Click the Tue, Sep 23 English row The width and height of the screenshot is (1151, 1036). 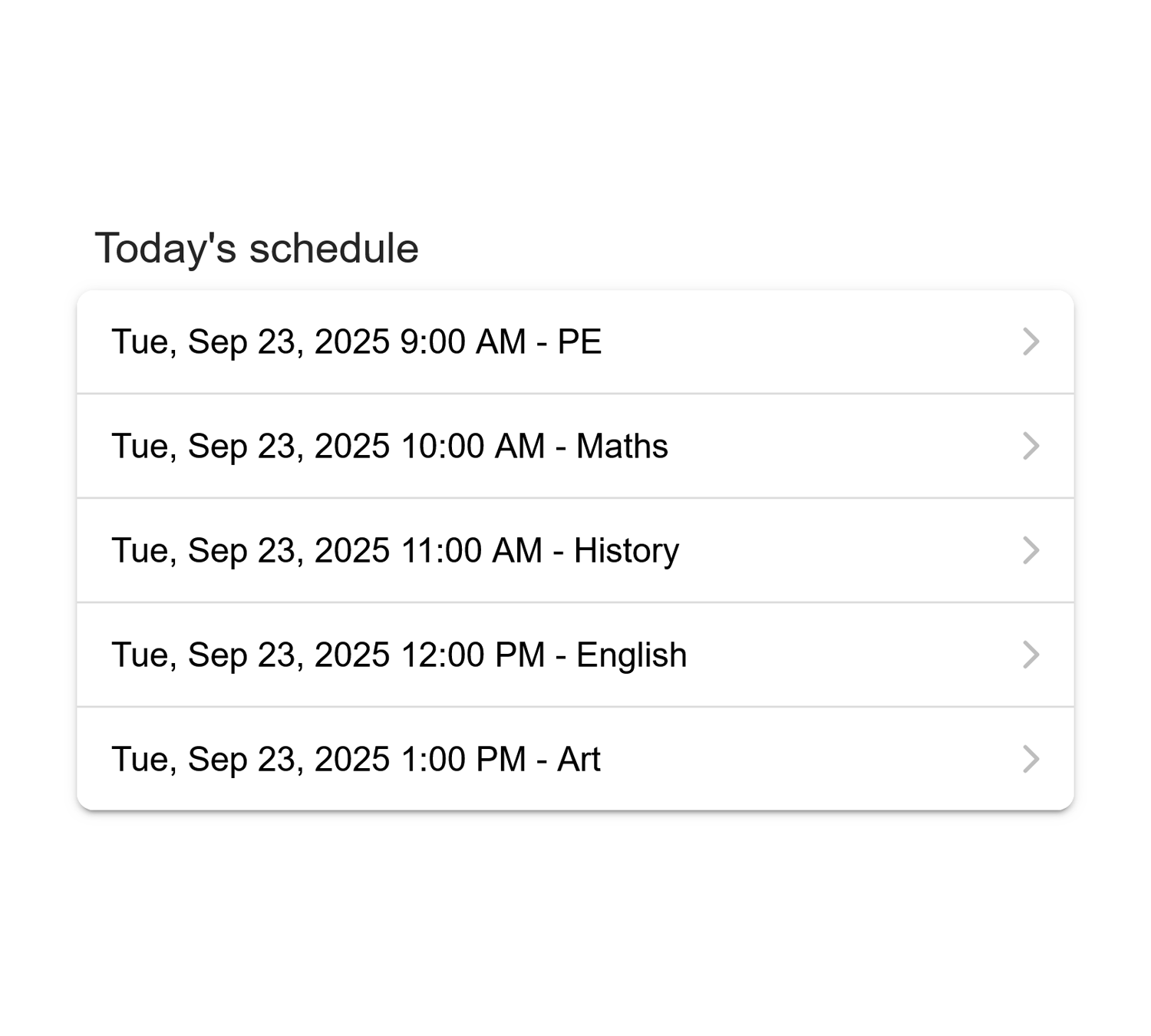[x=537, y=654]
